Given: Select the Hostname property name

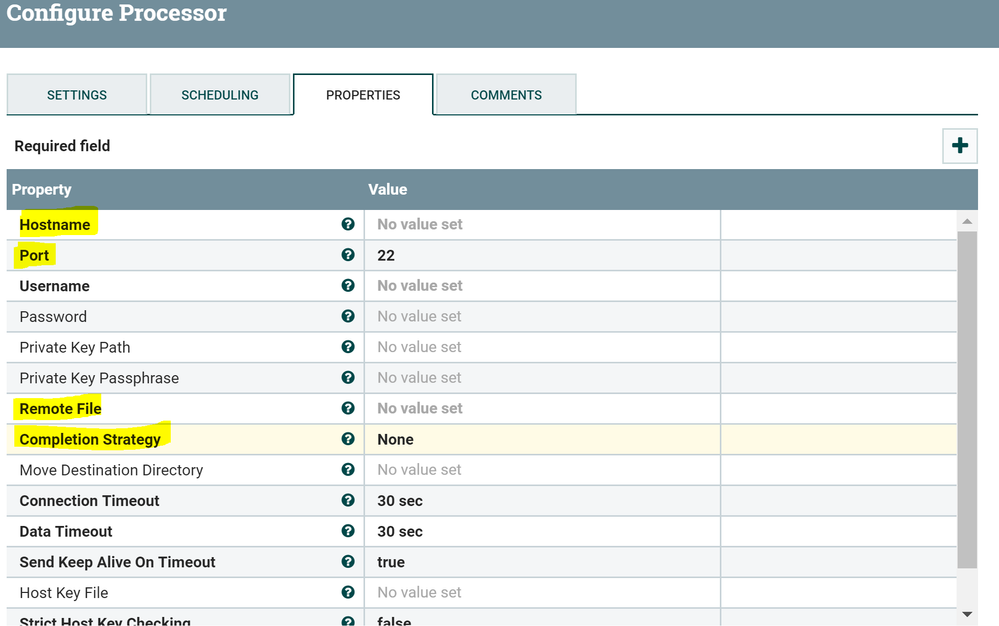Looking at the screenshot, I should [55, 225].
